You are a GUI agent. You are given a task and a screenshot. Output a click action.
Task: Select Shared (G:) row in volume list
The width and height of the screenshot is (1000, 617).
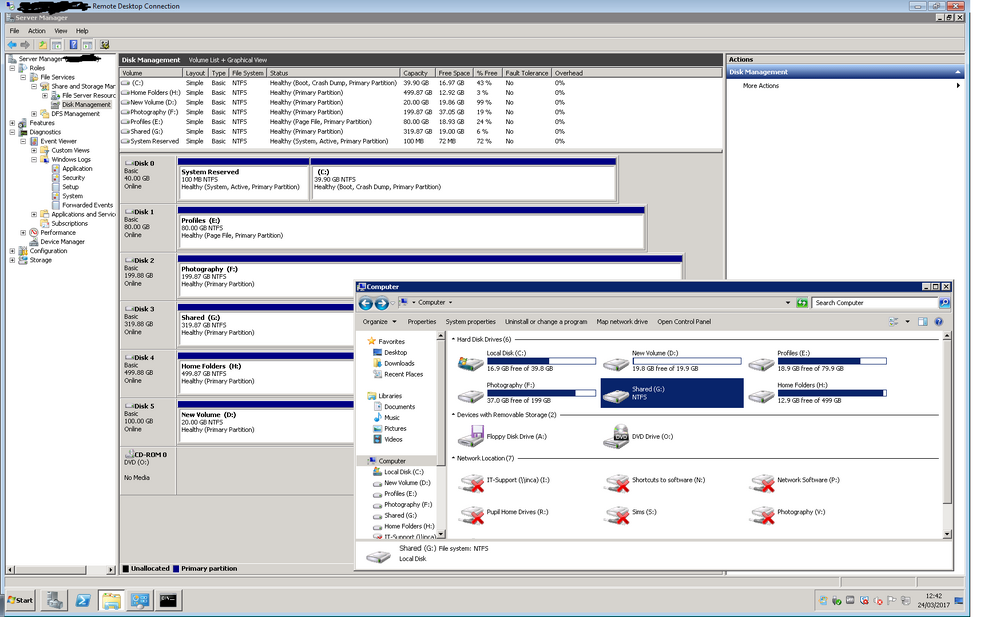pos(421,131)
